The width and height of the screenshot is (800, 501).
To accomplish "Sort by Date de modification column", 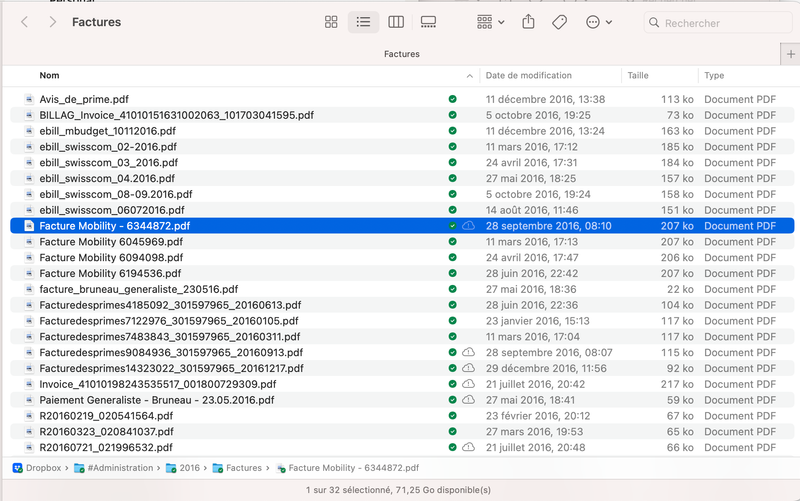I will 529,76.
